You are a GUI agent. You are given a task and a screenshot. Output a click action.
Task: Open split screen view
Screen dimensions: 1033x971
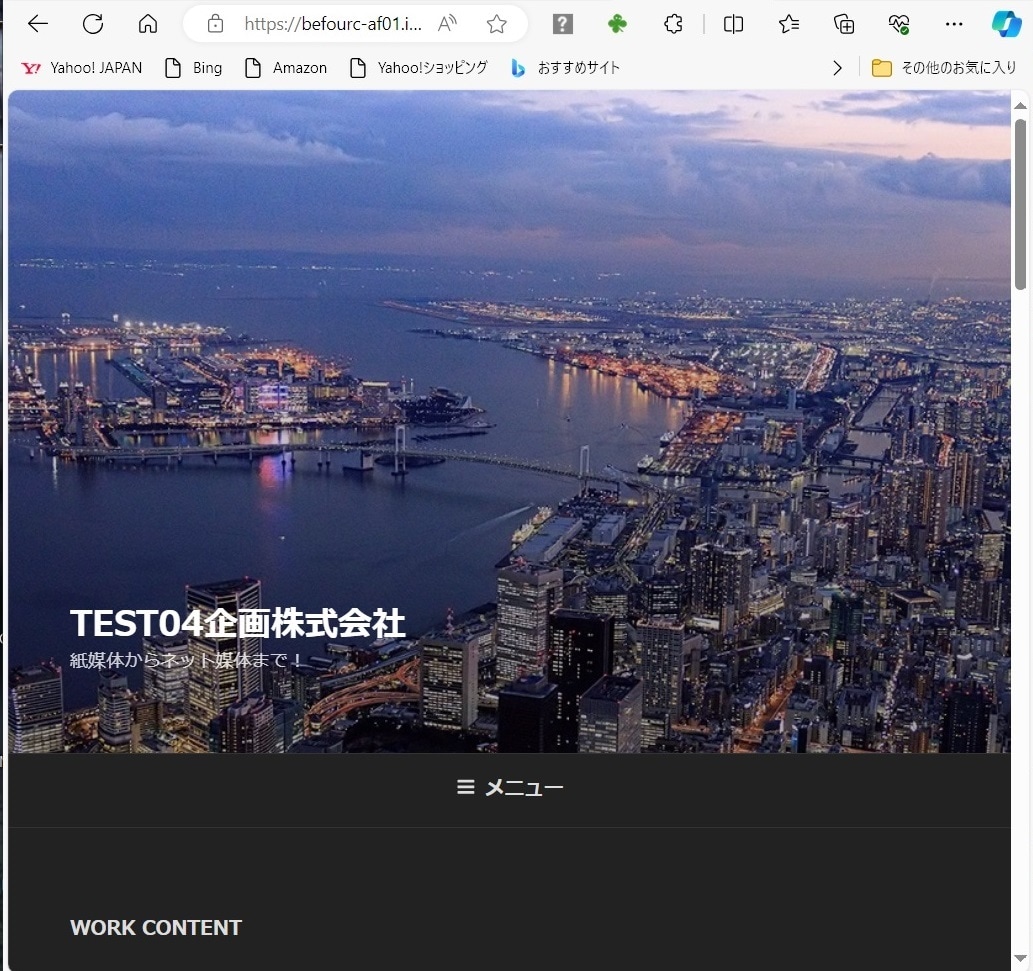733,24
